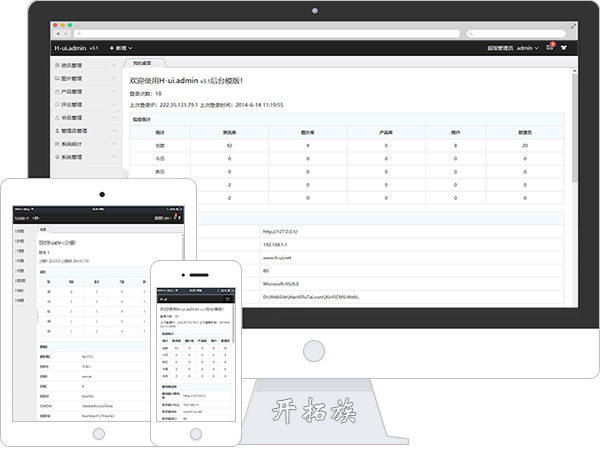Click the http://127.0.0.1/ value

click(280, 232)
